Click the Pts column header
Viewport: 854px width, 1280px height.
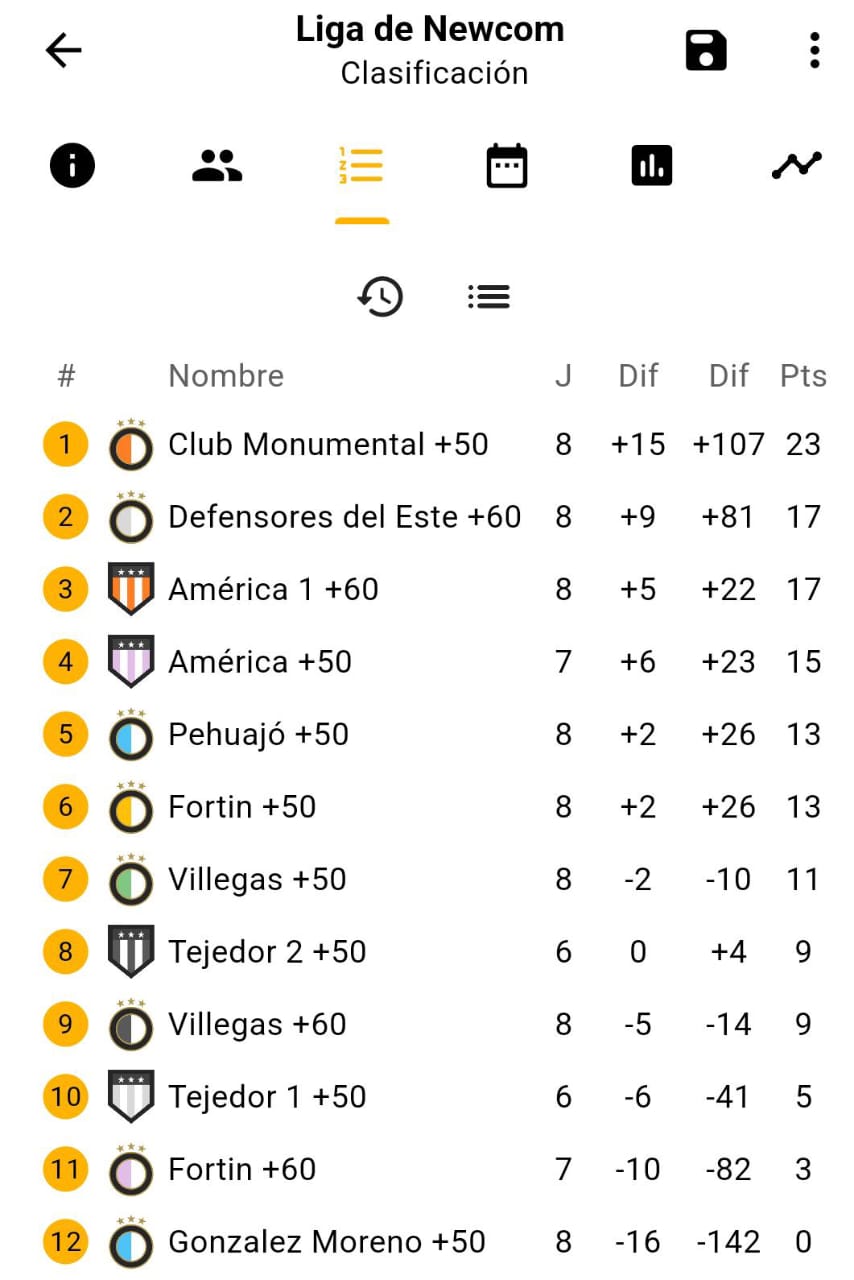tap(803, 376)
